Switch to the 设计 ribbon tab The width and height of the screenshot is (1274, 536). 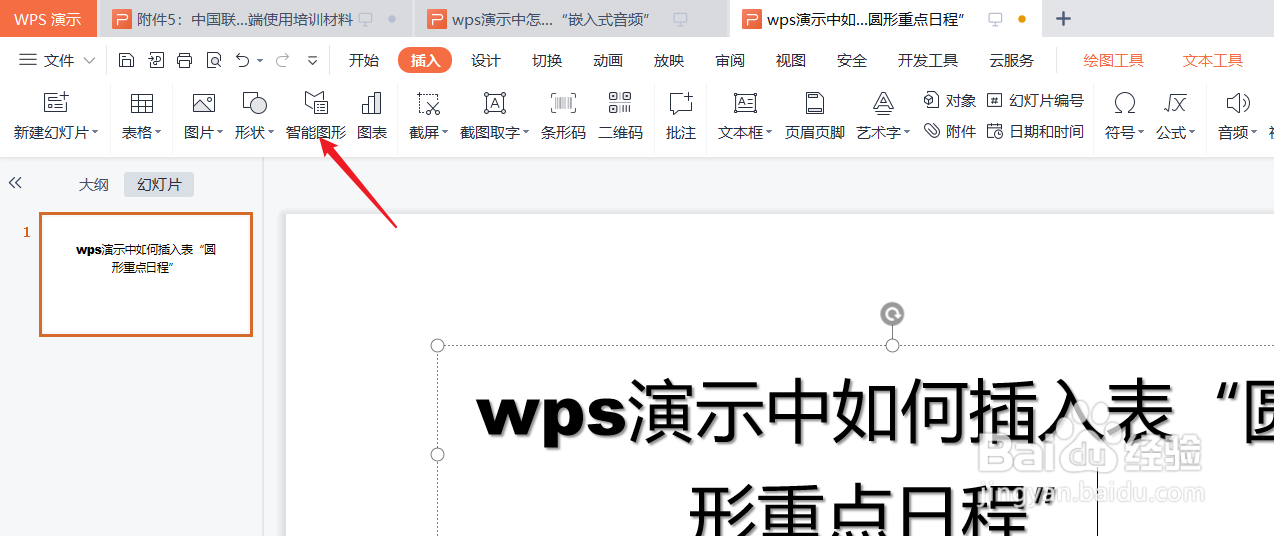tap(486, 60)
